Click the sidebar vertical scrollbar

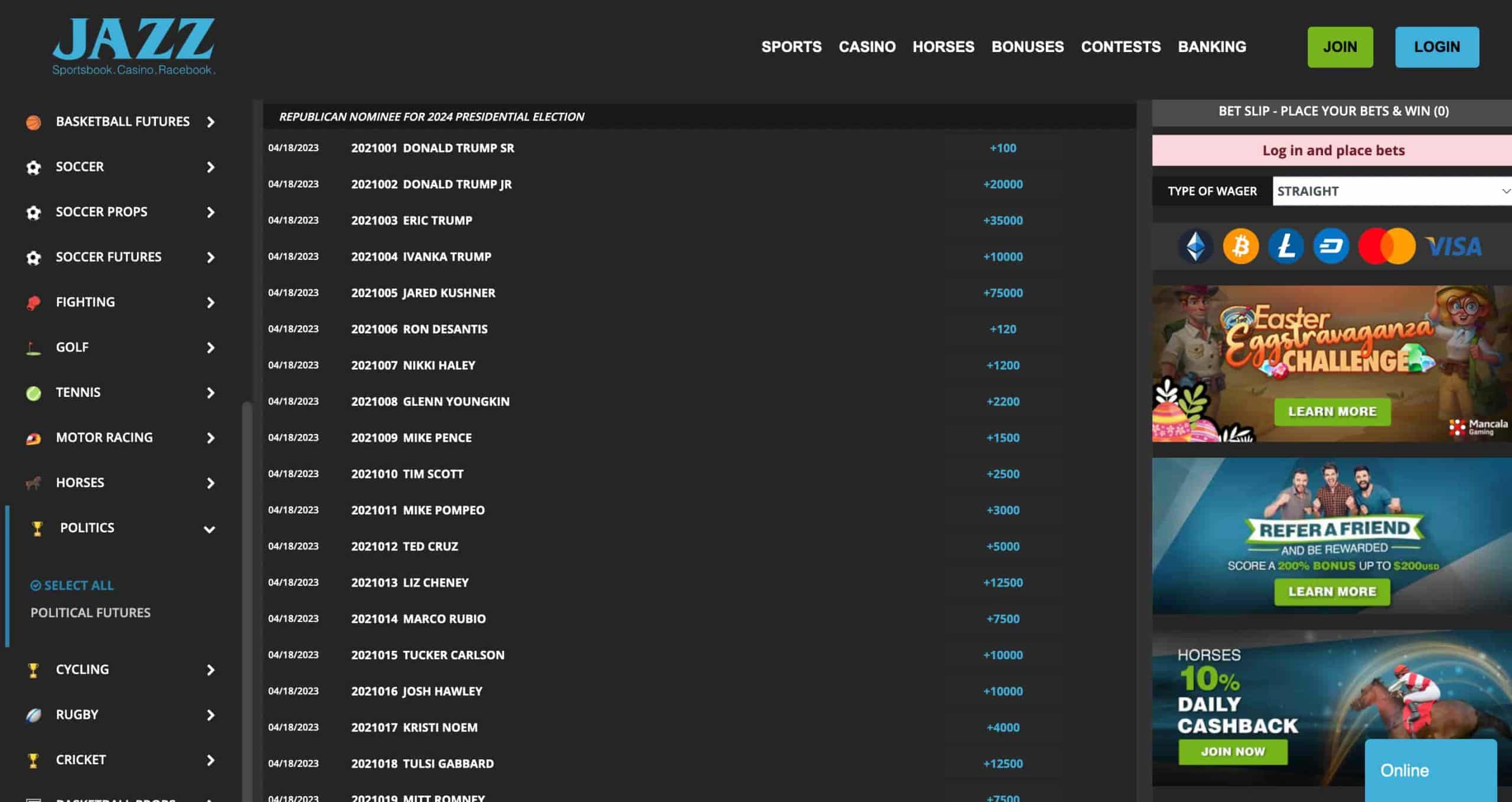pyautogui.click(x=247, y=601)
